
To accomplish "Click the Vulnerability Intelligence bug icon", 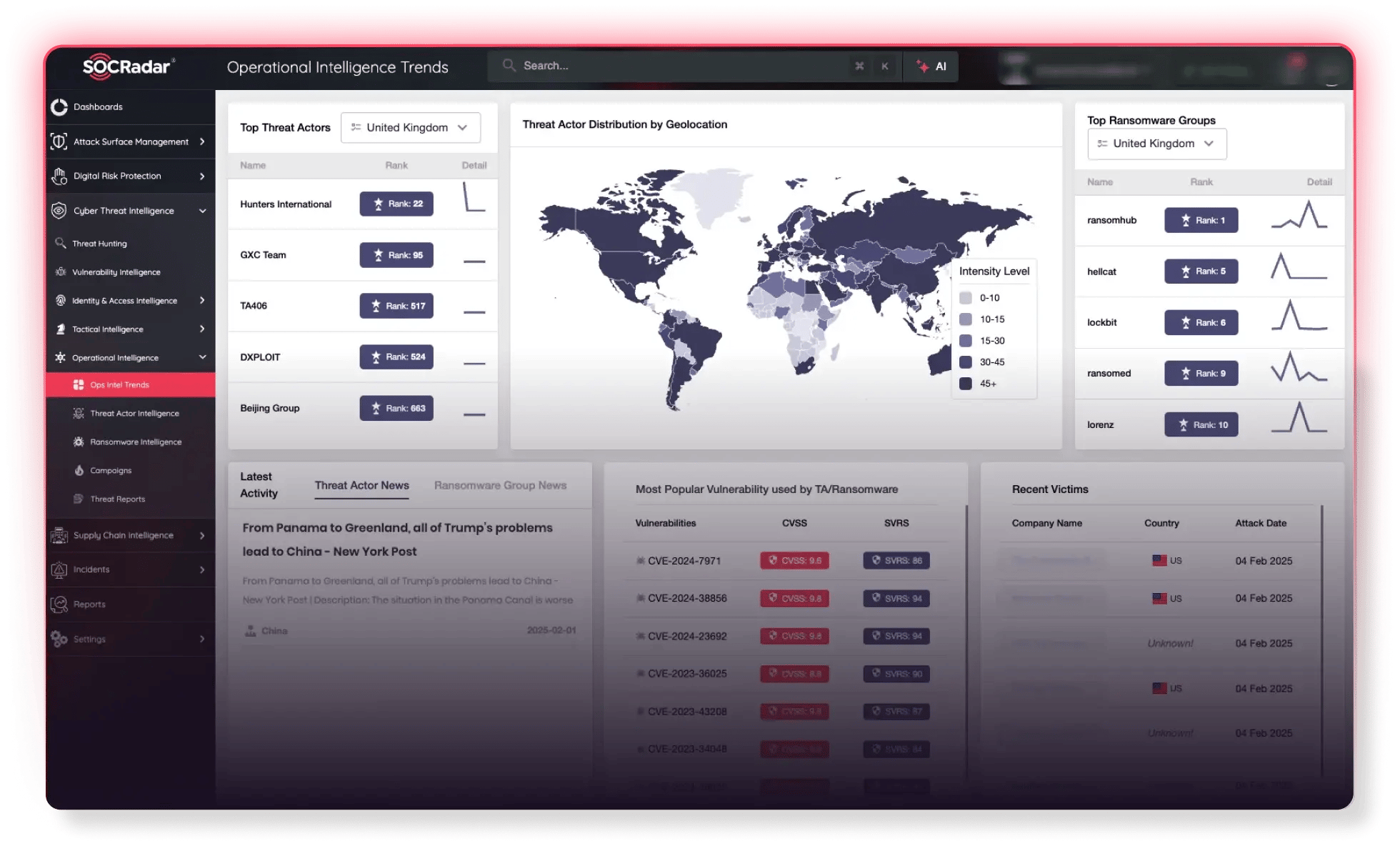I will click(61, 272).
